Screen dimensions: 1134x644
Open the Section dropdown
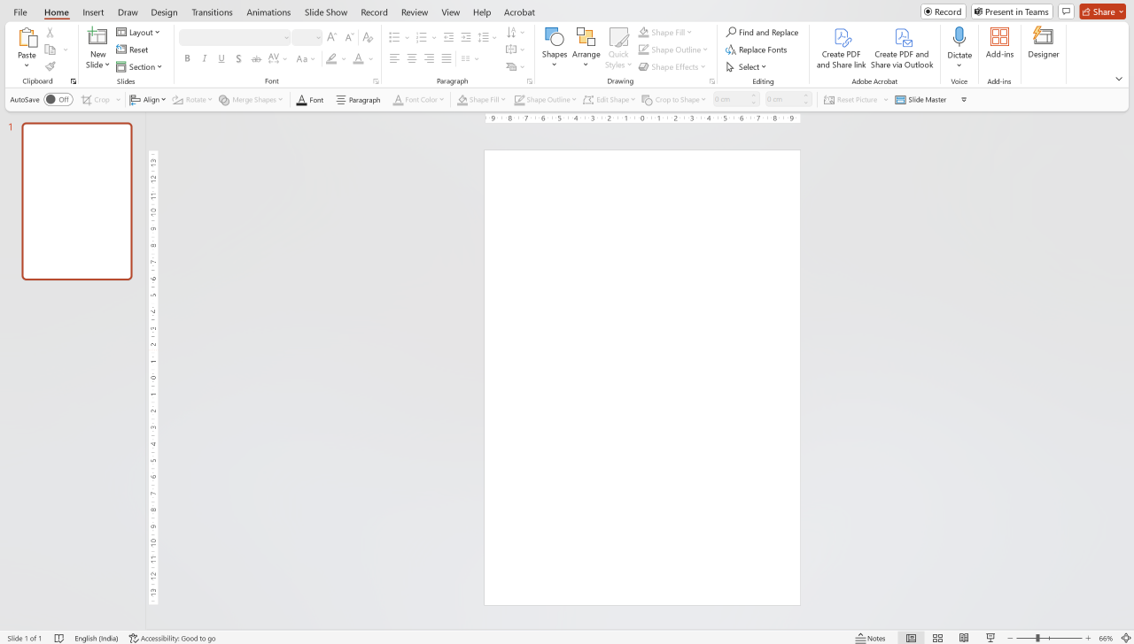pos(139,67)
